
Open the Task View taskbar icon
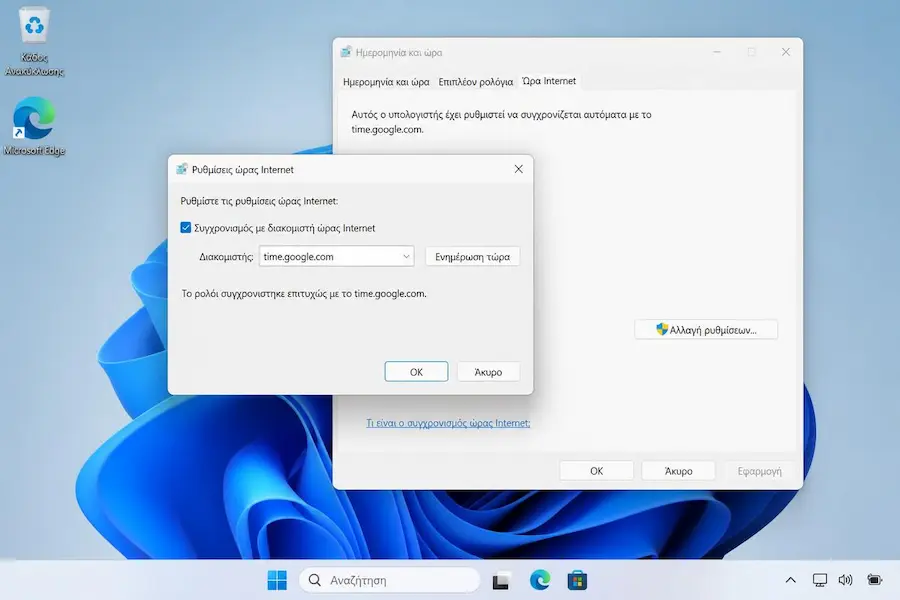click(x=501, y=580)
